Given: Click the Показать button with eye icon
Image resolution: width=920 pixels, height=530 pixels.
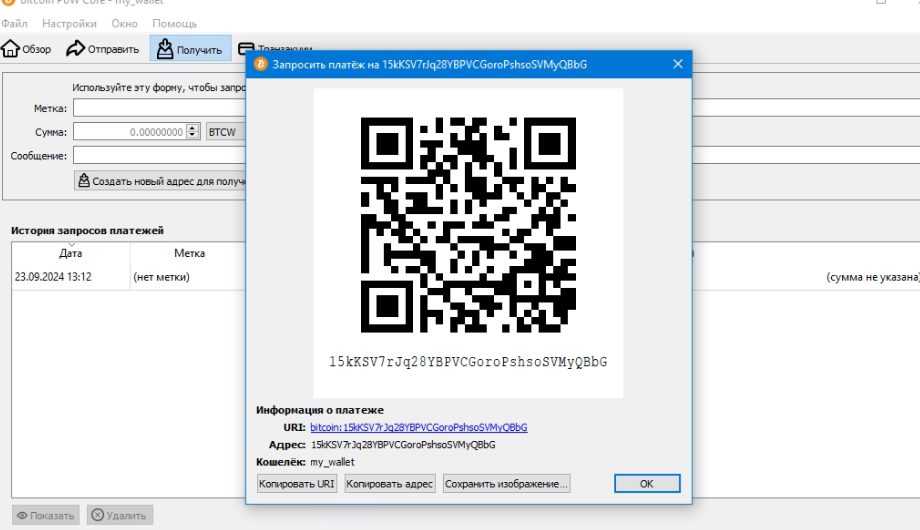Looking at the screenshot, I should coord(46,515).
